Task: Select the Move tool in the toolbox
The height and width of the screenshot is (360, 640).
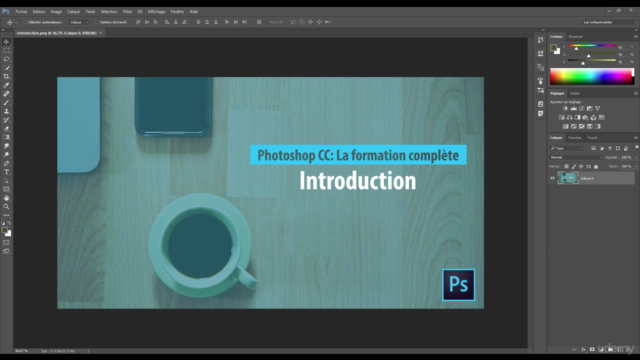Action: pyautogui.click(x=6, y=42)
